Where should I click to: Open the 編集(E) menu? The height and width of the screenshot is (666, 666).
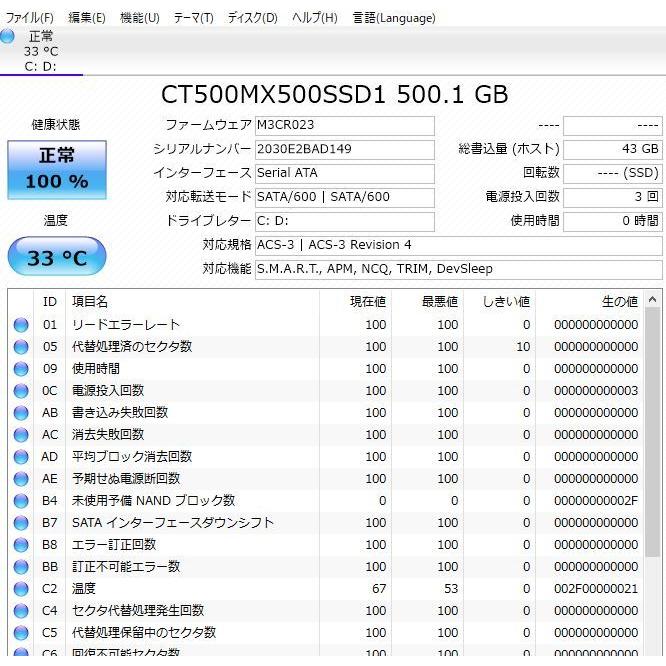(x=87, y=18)
